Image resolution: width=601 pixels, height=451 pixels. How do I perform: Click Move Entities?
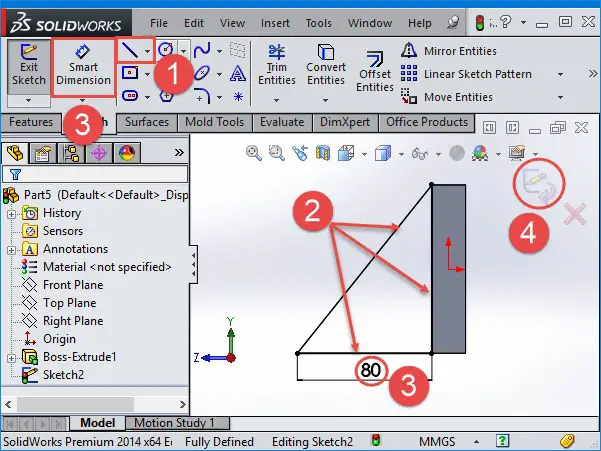point(447,97)
